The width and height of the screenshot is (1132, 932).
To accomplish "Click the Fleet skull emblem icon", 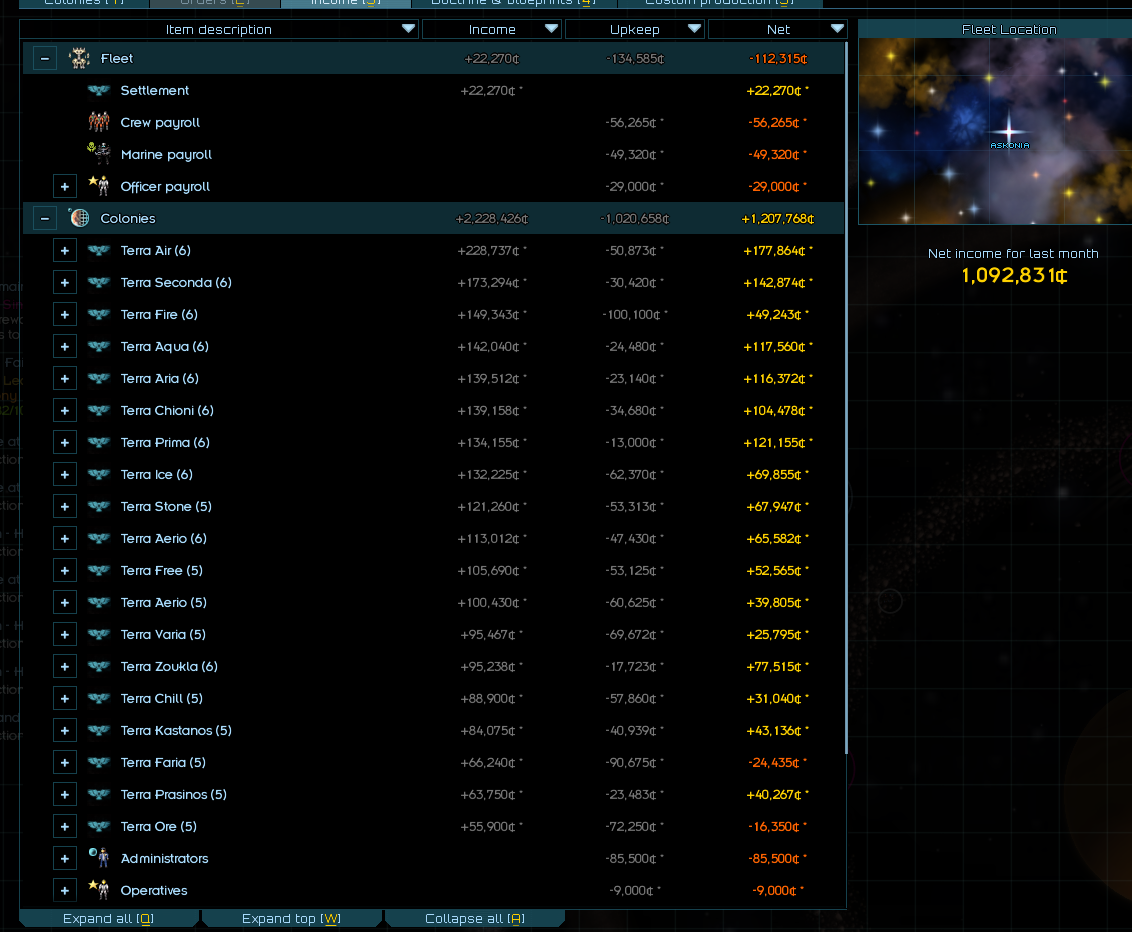I will (79, 58).
